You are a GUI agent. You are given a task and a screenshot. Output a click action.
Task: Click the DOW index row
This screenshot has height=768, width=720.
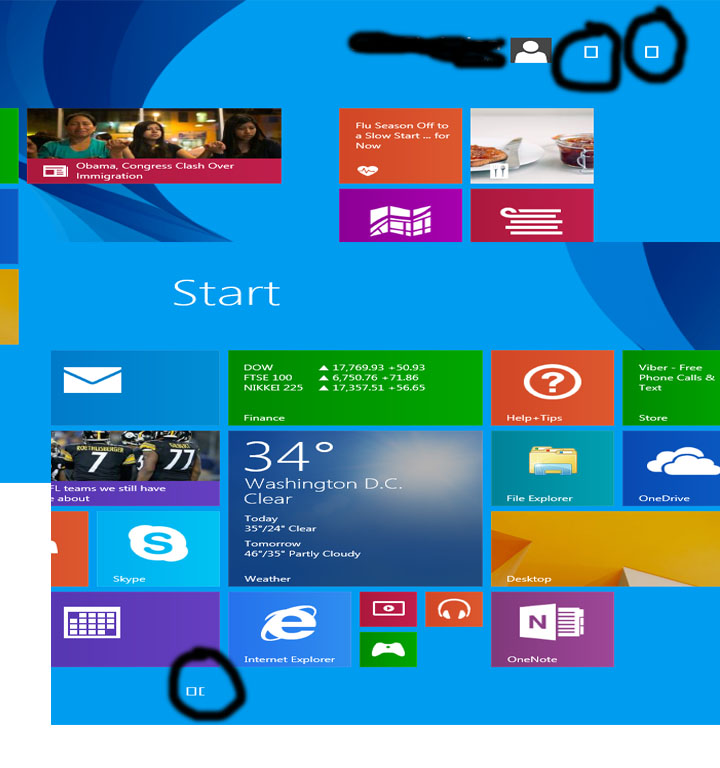[x=335, y=367]
